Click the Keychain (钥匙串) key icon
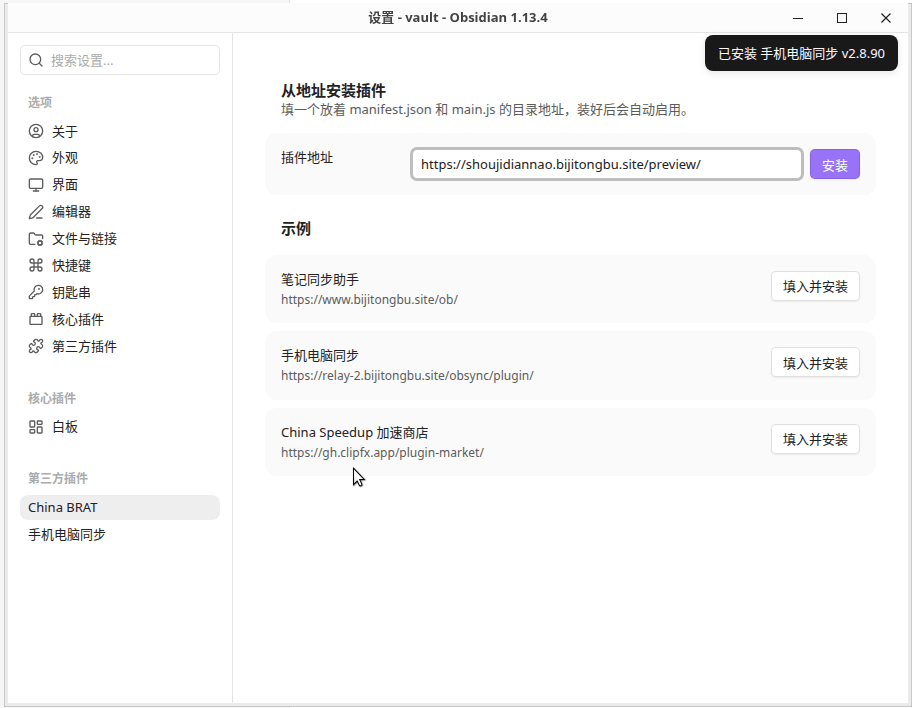The height and width of the screenshot is (708, 912). click(36, 293)
